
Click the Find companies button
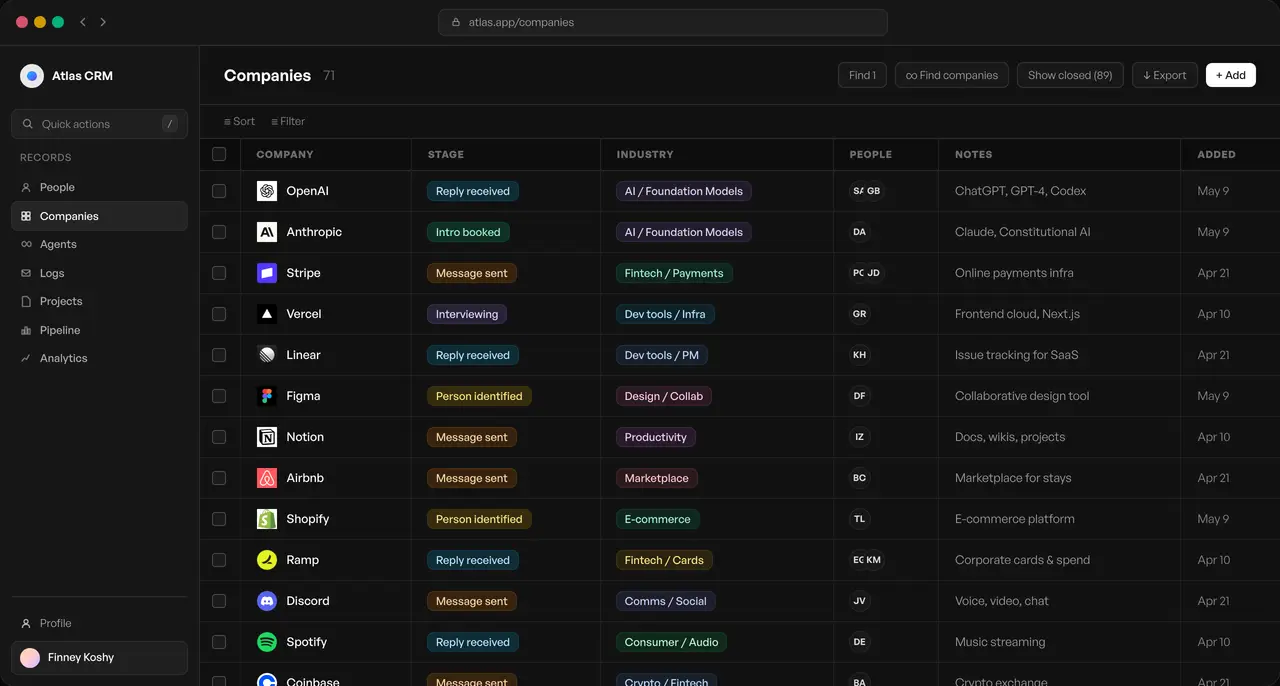coord(952,75)
